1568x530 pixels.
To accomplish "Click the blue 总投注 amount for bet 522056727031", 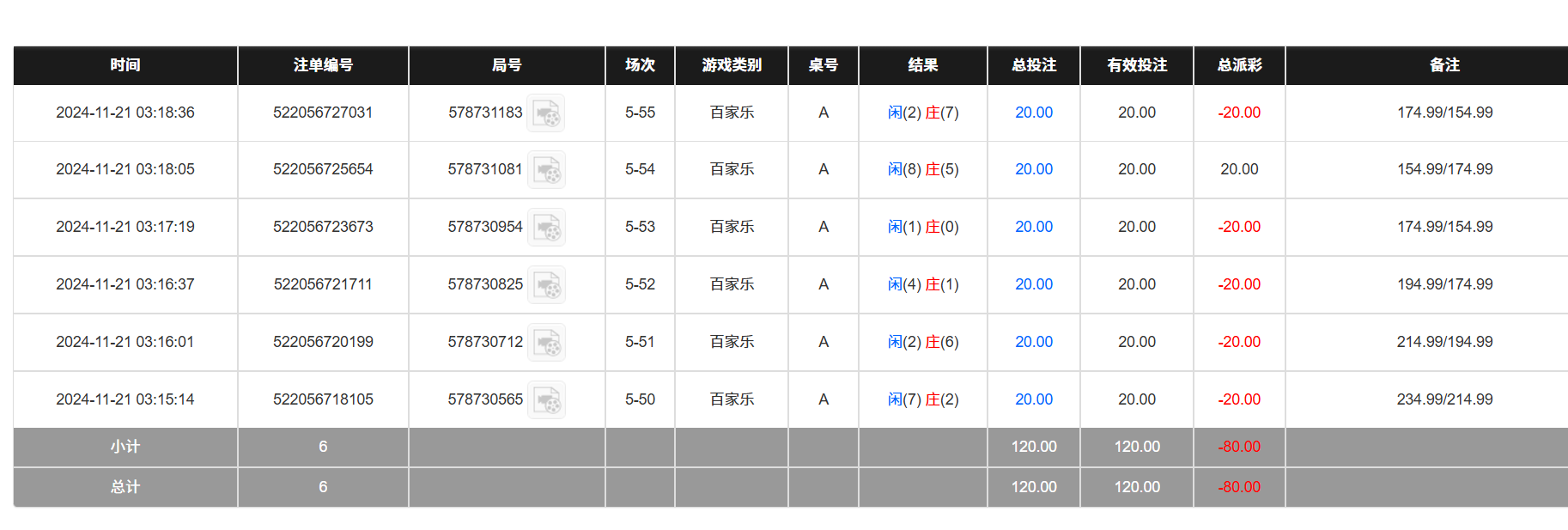I will tap(1033, 113).
